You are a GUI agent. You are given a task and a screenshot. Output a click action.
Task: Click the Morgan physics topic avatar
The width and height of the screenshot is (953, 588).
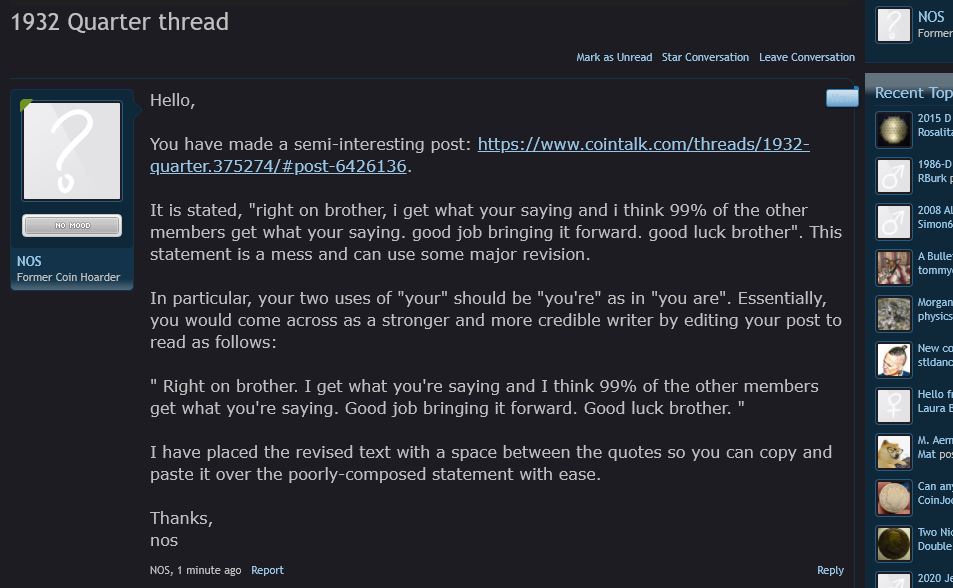coord(893,314)
